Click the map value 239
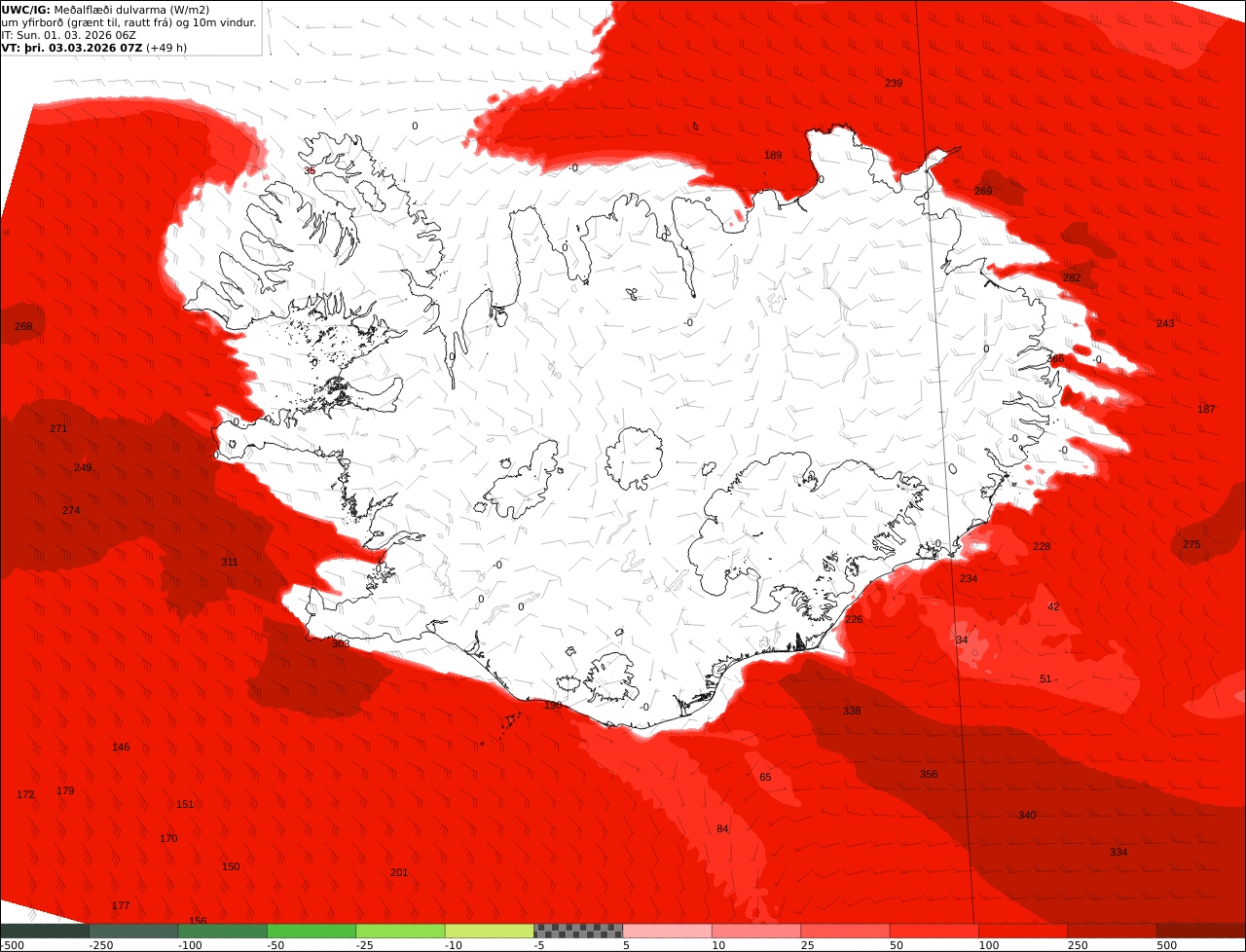 [x=894, y=83]
